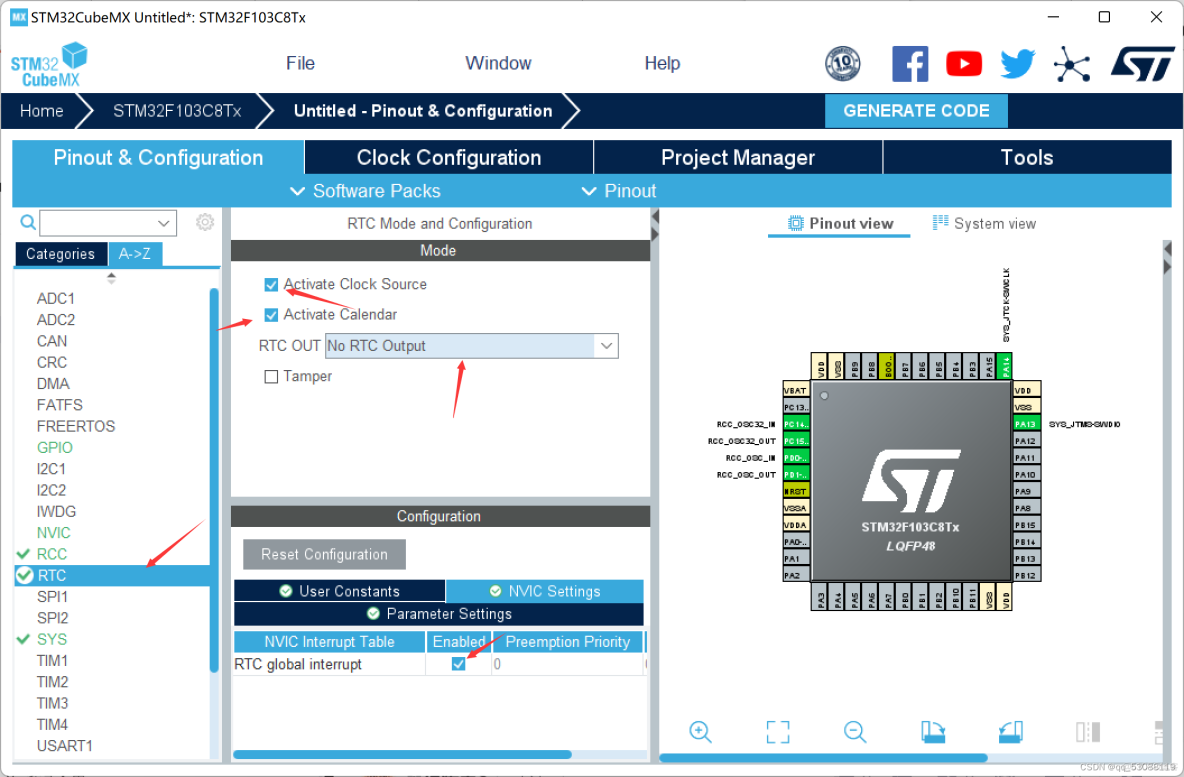
Task: Select RCC in the peripheral list
Action: (x=51, y=553)
